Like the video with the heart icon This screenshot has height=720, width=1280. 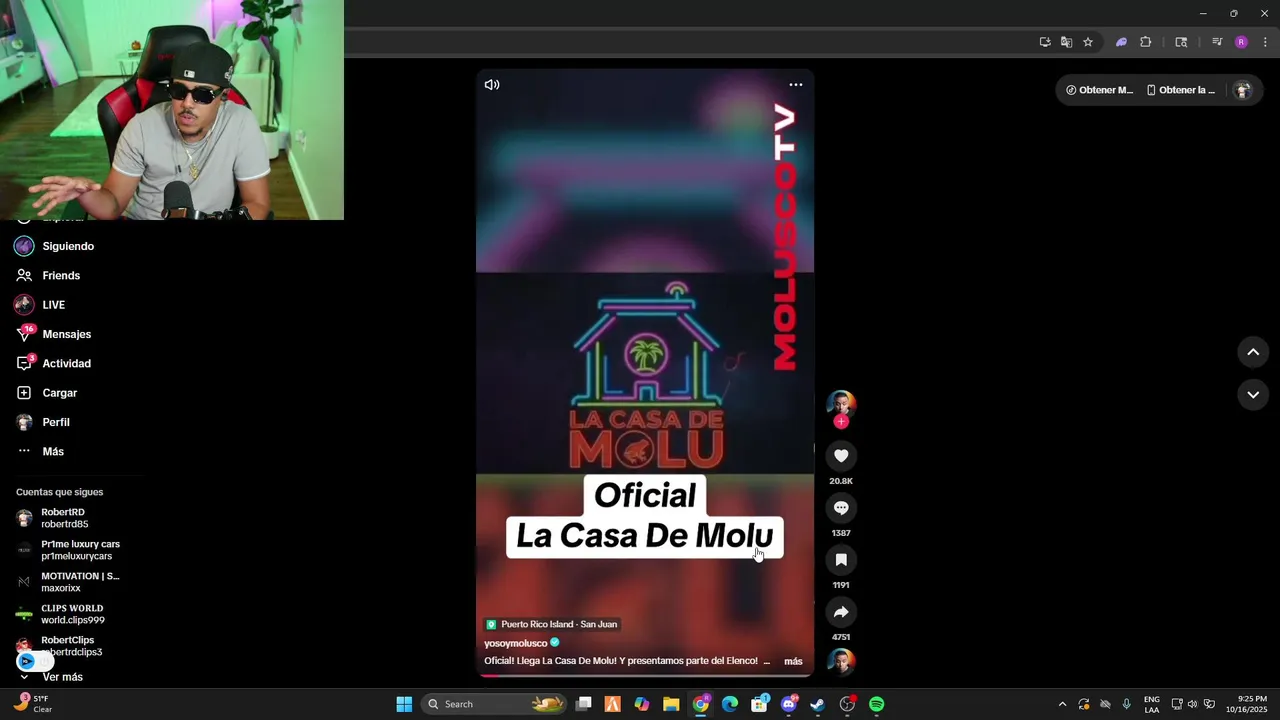coord(841,456)
